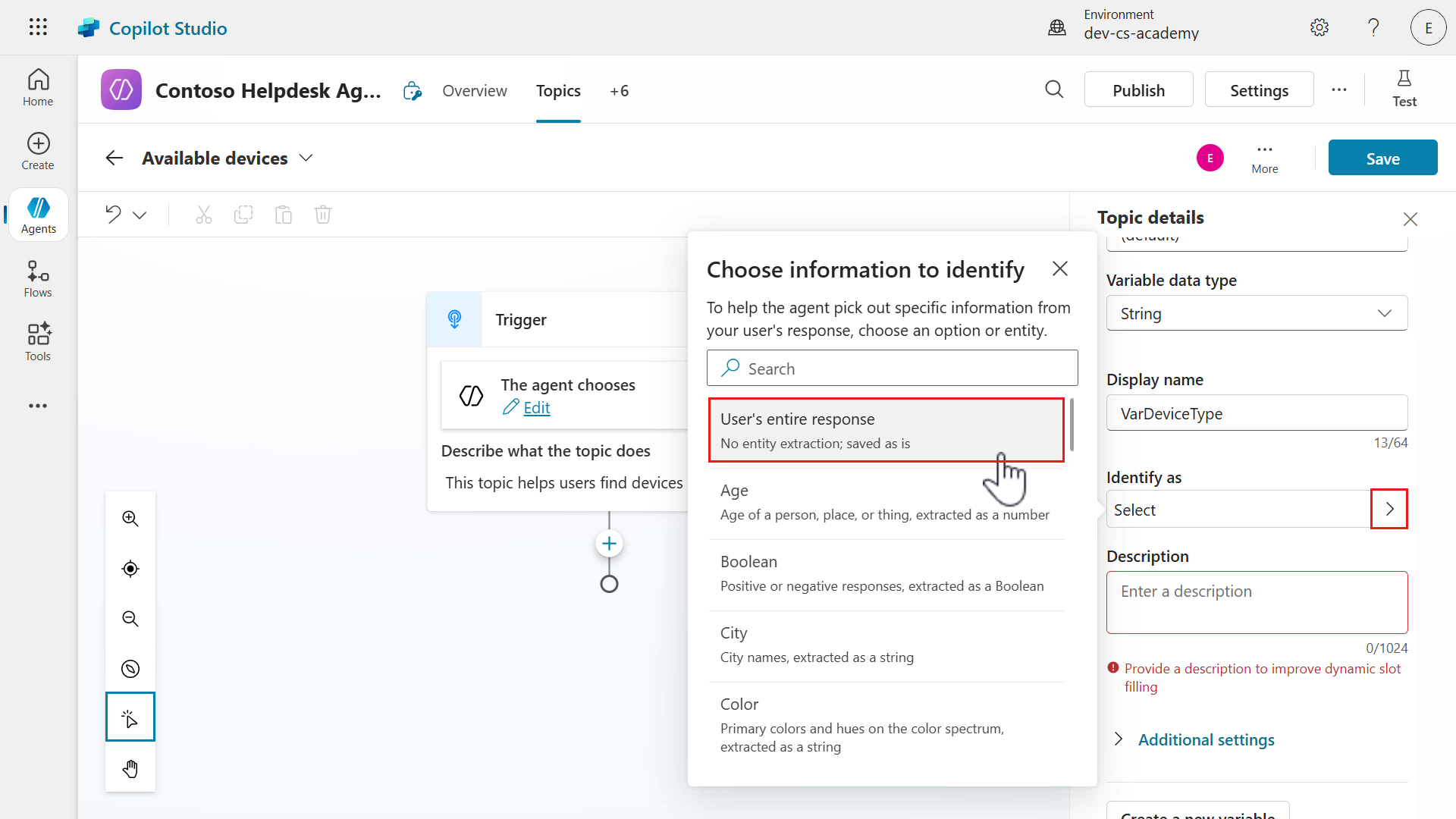Open the Available devices topic dropdown
Screen dimensions: 1456x819
(x=306, y=158)
